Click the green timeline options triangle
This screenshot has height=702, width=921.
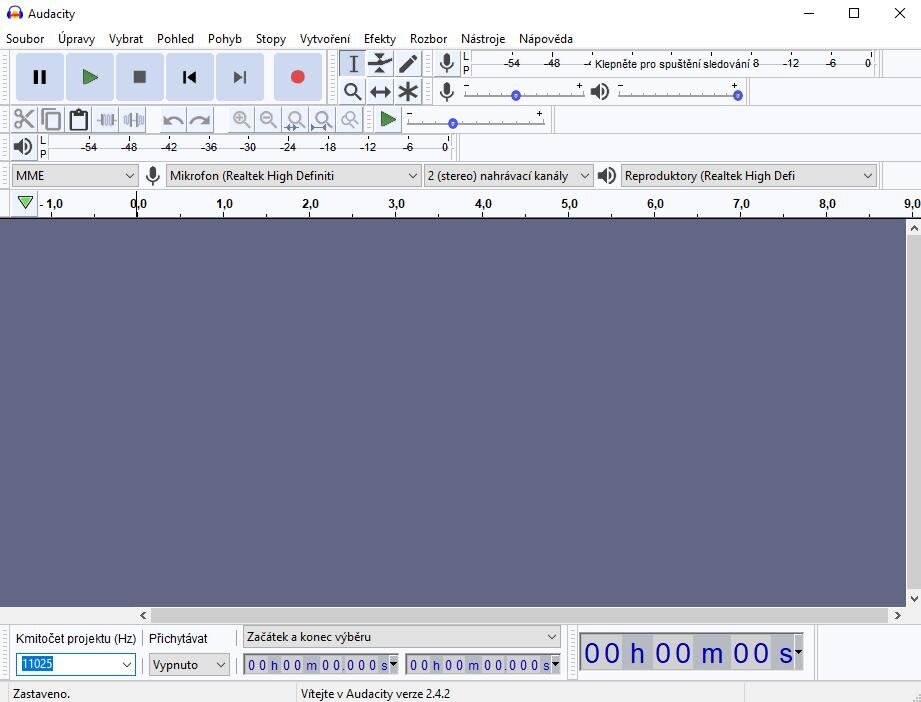25,203
